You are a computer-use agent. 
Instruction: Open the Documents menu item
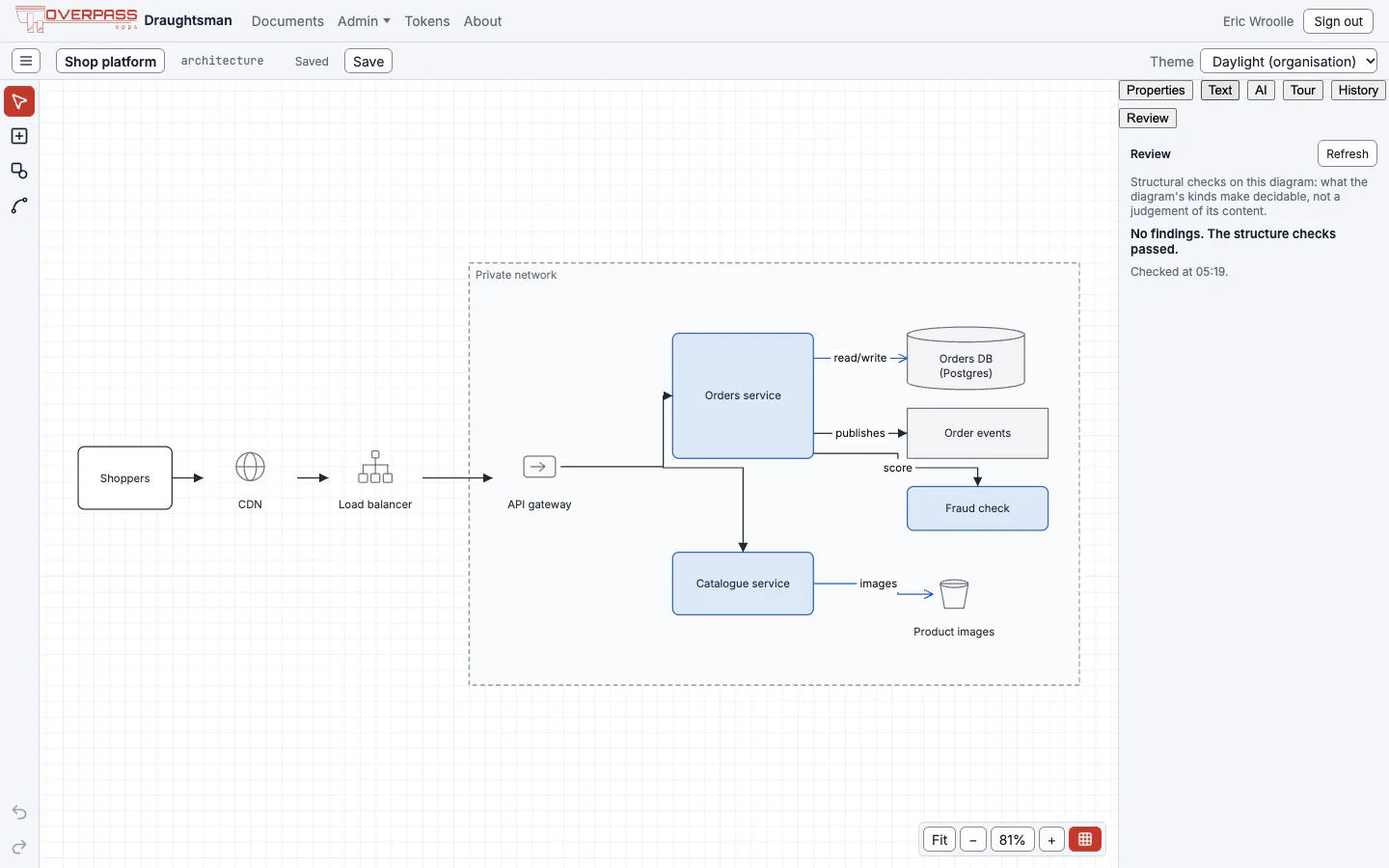pyautogui.click(x=287, y=21)
